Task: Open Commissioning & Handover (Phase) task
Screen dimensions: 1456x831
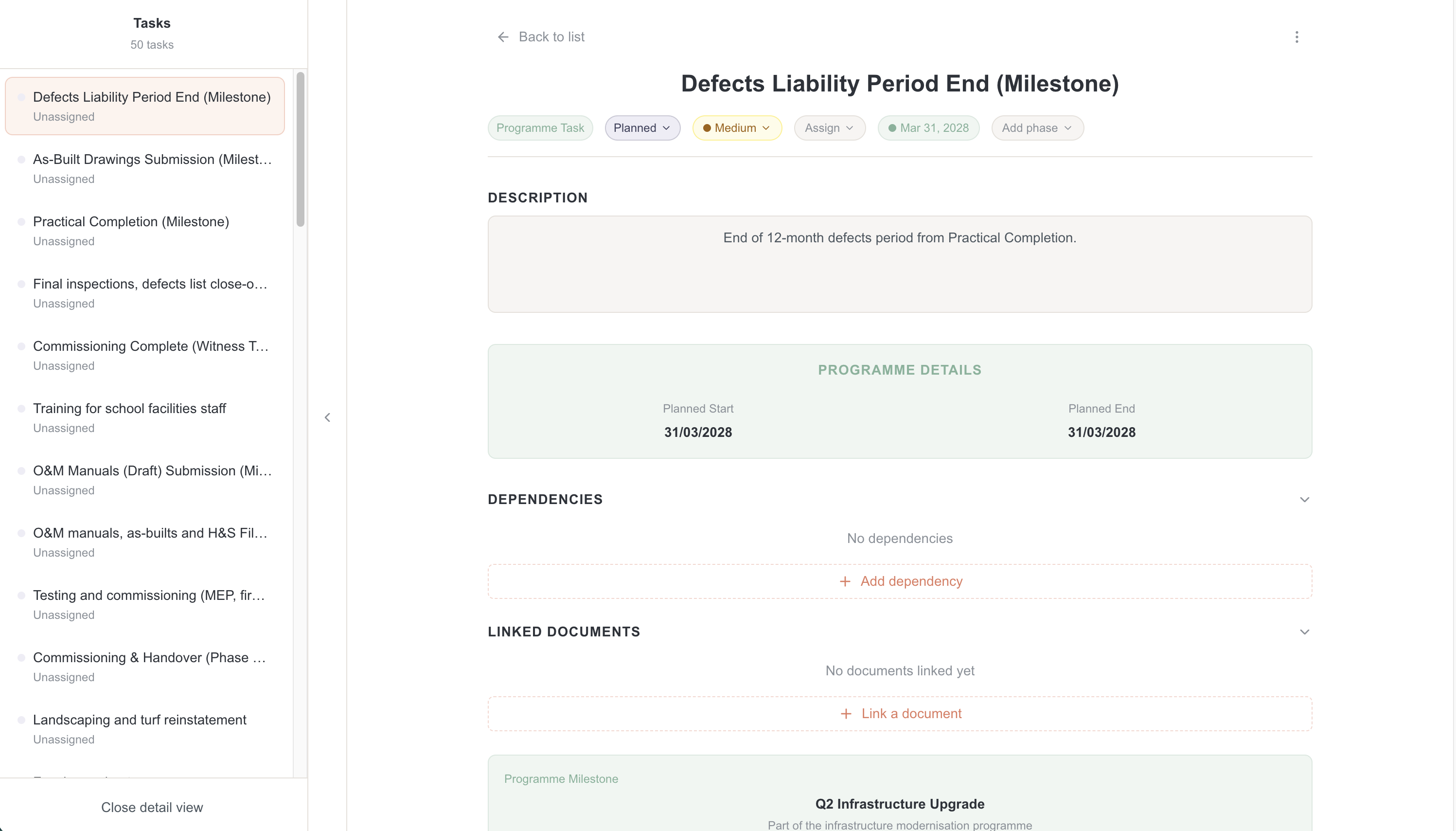Action: [145, 666]
